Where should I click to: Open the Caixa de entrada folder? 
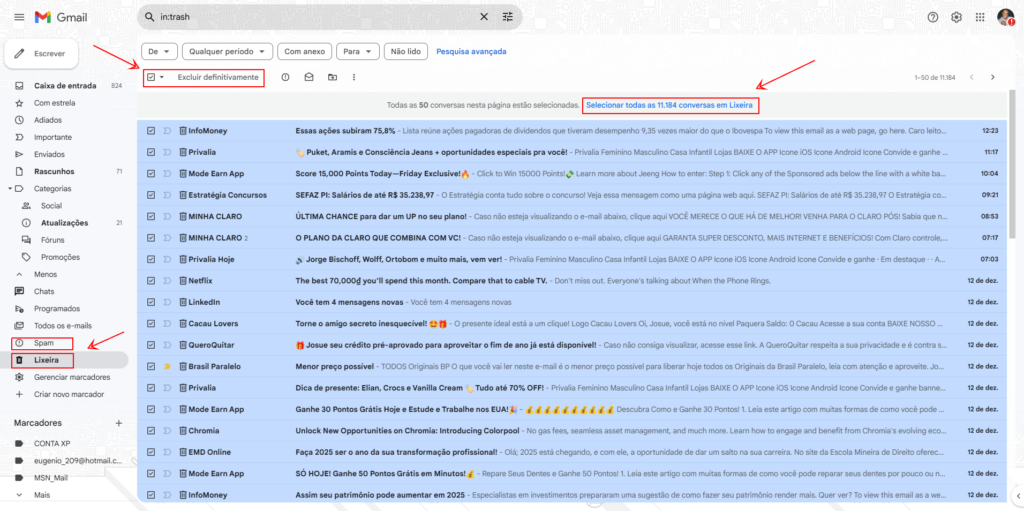pos(64,86)
